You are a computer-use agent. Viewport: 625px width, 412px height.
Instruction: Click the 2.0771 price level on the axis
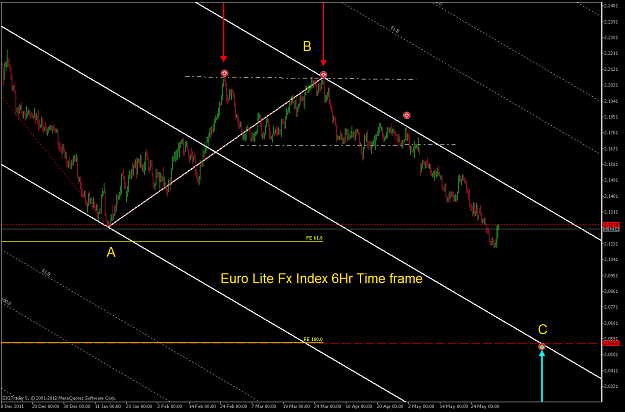(x=611, y=307)
